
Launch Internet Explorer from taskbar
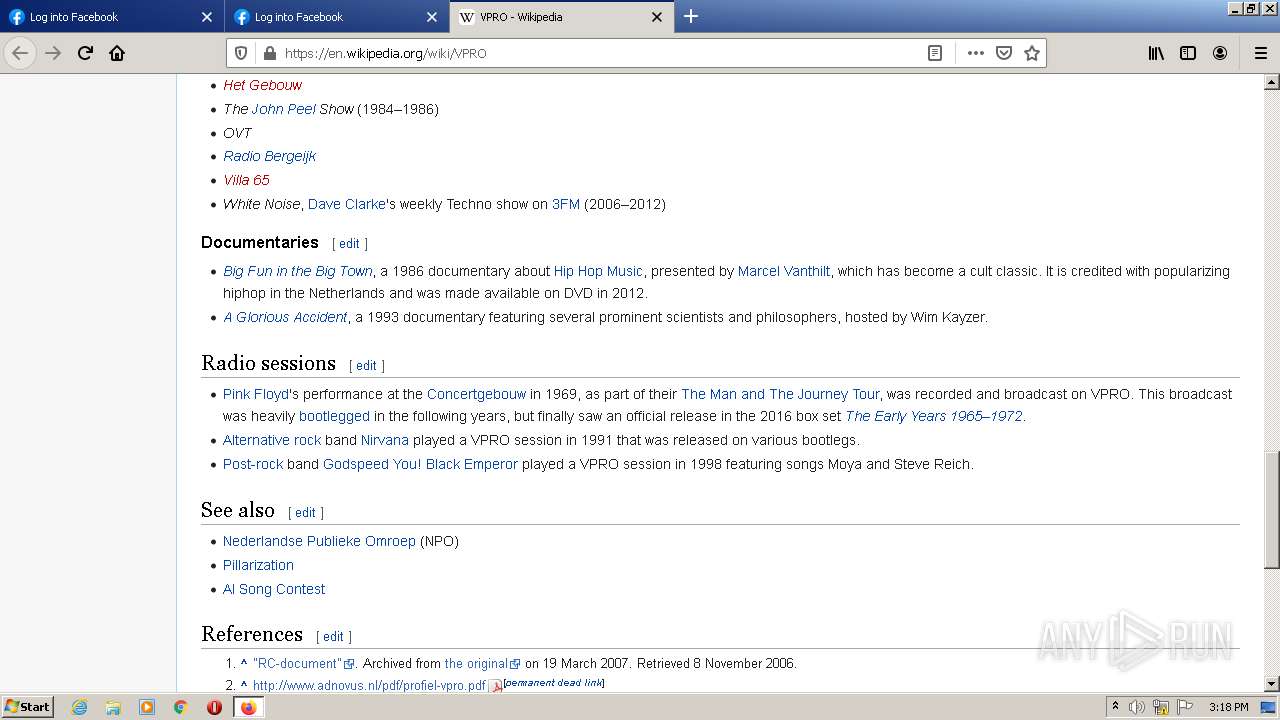[80, 707]
